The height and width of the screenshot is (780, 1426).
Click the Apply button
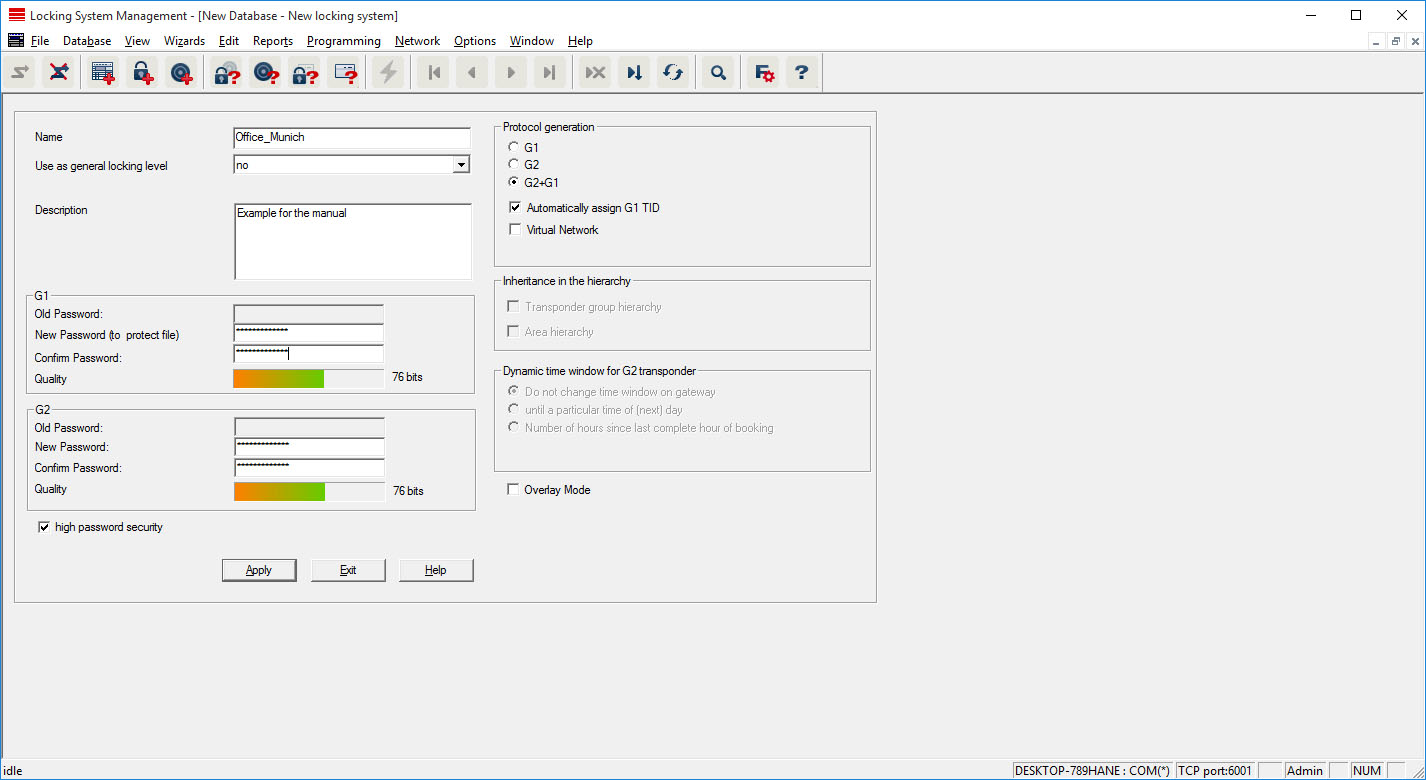[259, 570]
